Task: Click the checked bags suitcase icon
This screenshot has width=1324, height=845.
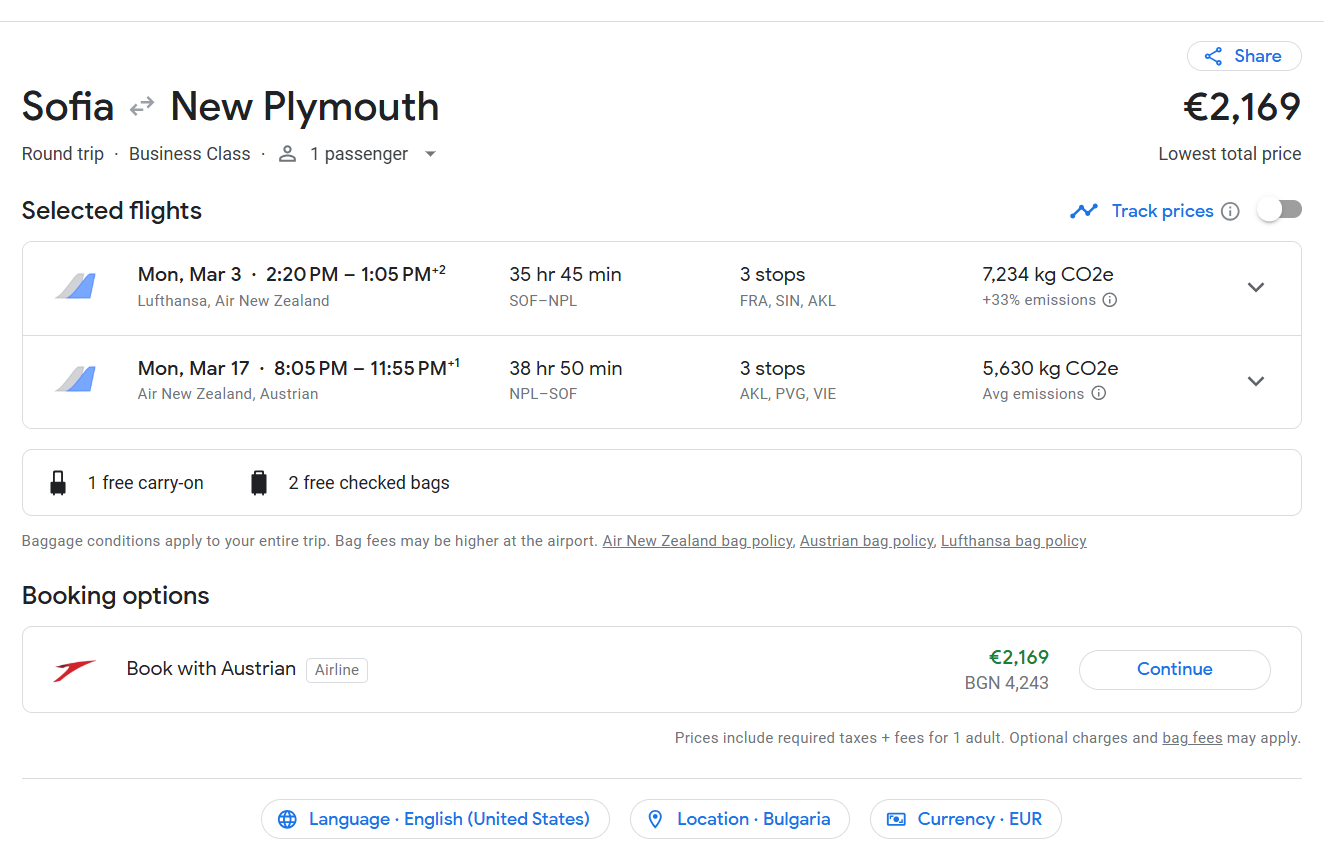Action: tap(259, 483)
